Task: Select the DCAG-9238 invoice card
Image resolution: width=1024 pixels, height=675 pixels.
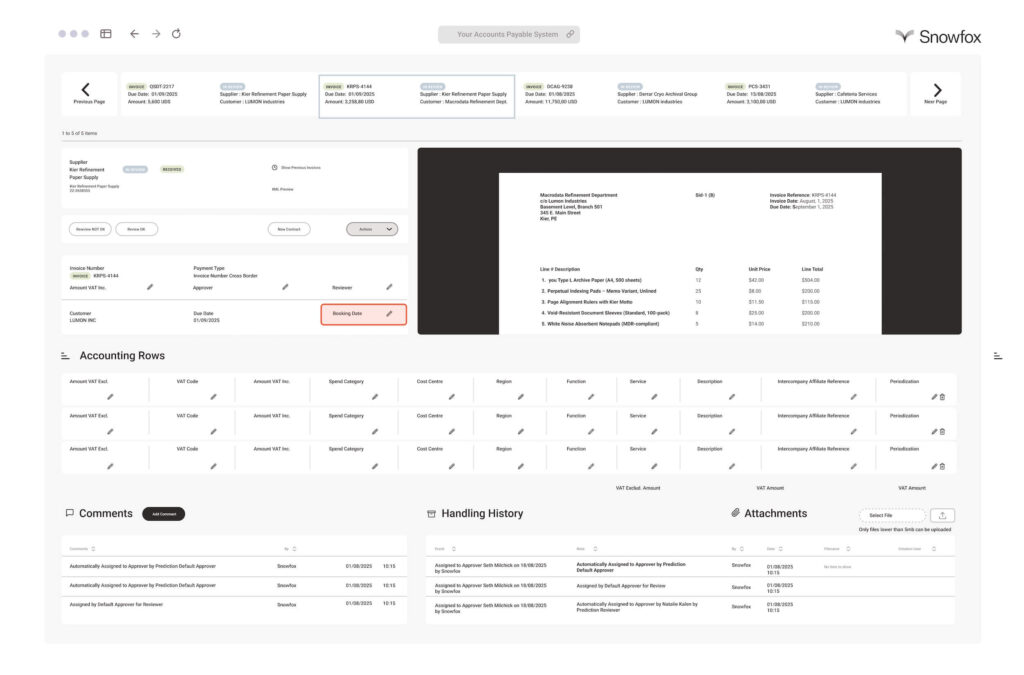Action: [616, 94]
